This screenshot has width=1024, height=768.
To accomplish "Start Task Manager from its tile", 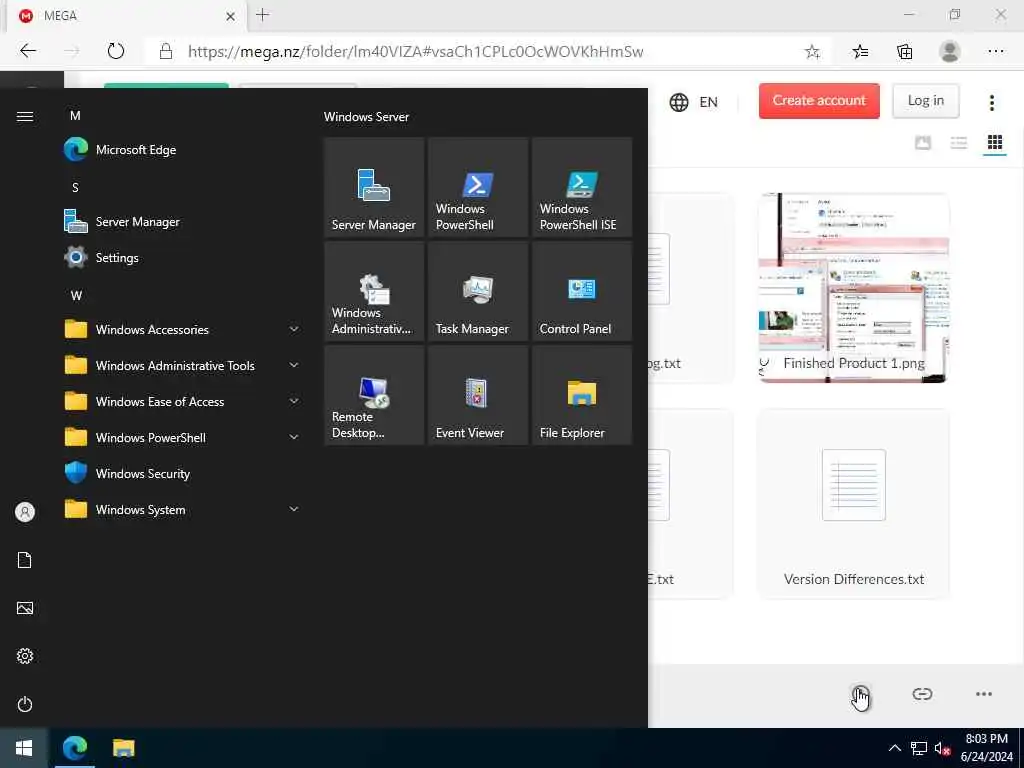I will pos(477,291).
